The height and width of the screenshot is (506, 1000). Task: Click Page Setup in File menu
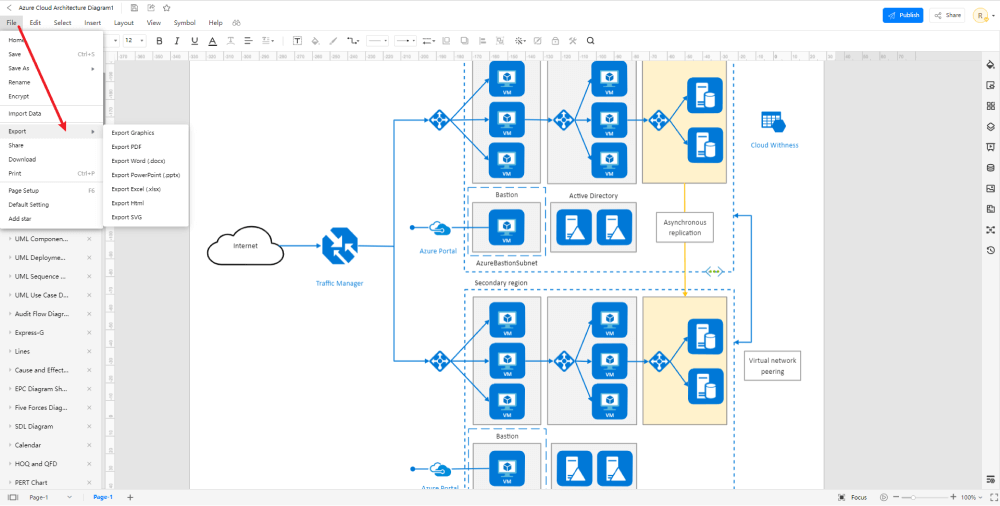[x=52, y=191]
